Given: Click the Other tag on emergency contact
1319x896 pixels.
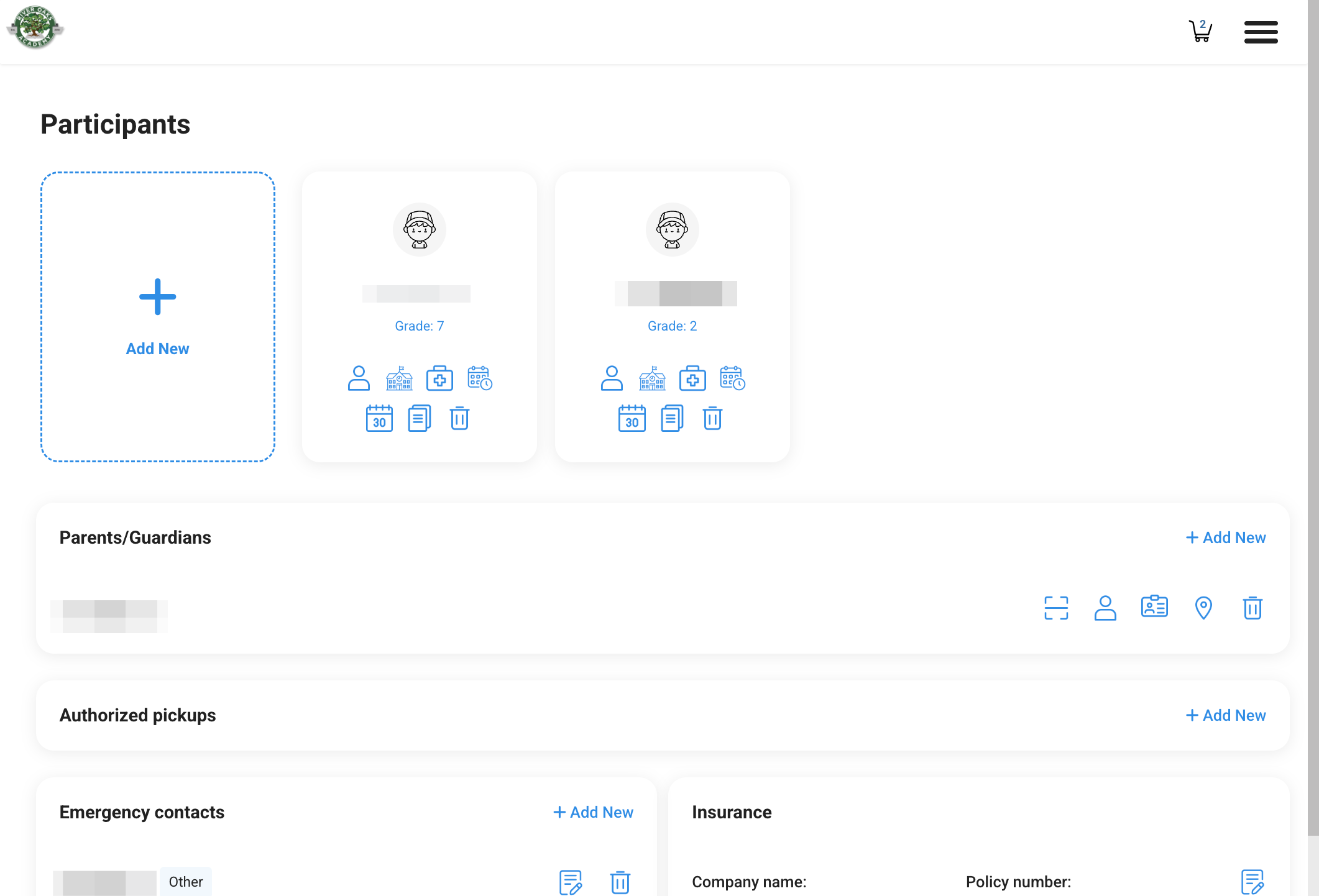Looking at the screenshot, I should pyautogui.click(x=186, y=882).
